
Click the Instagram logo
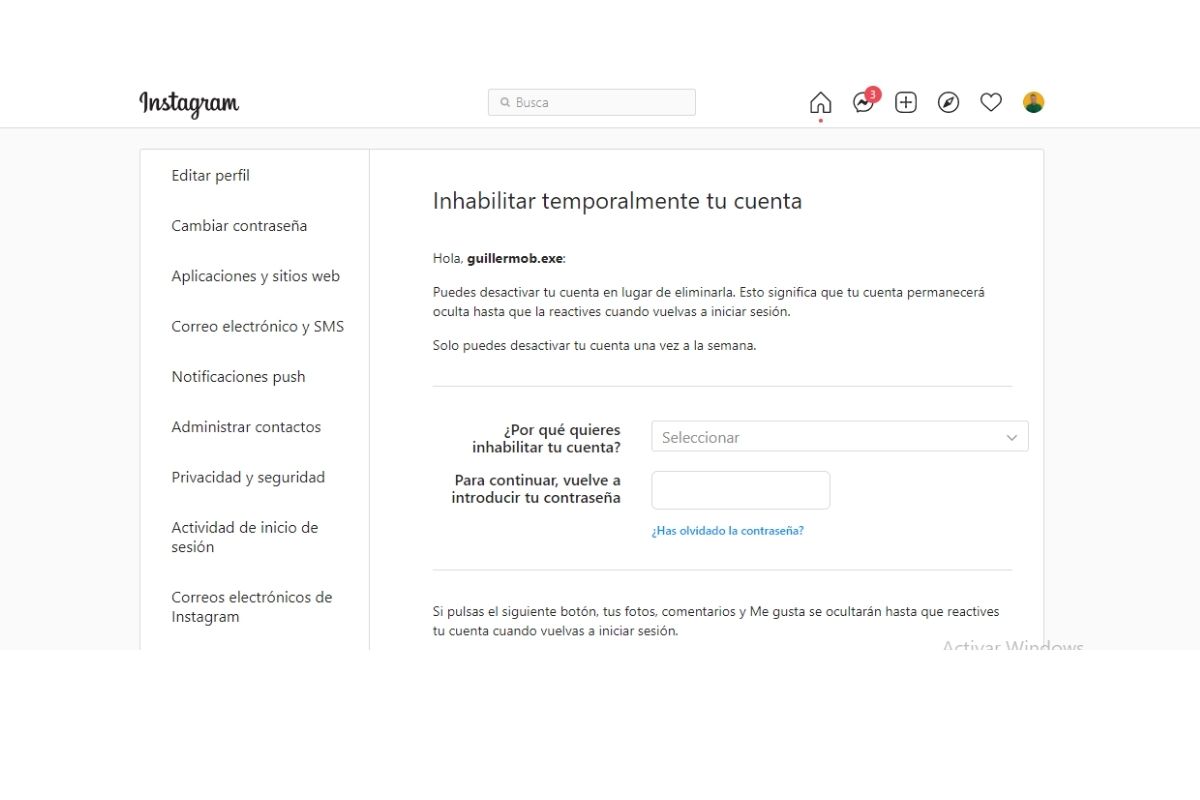tap(189, 103)
